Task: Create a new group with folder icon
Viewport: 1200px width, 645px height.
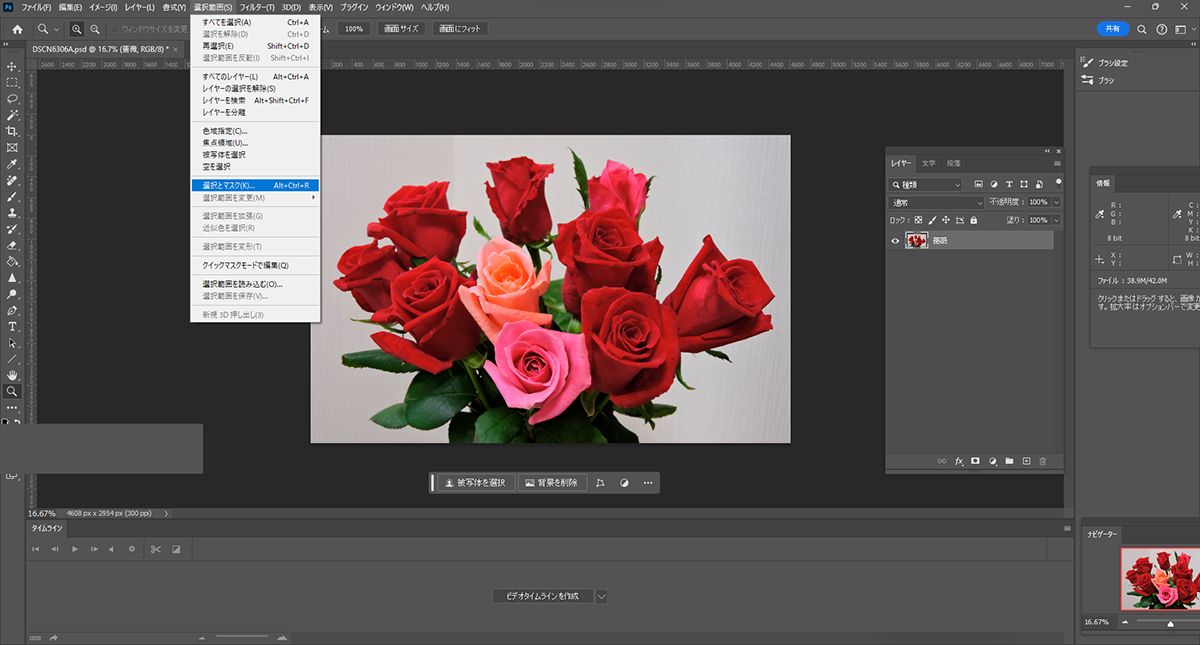Action: pyautogui.click(x=1009, y=461)
